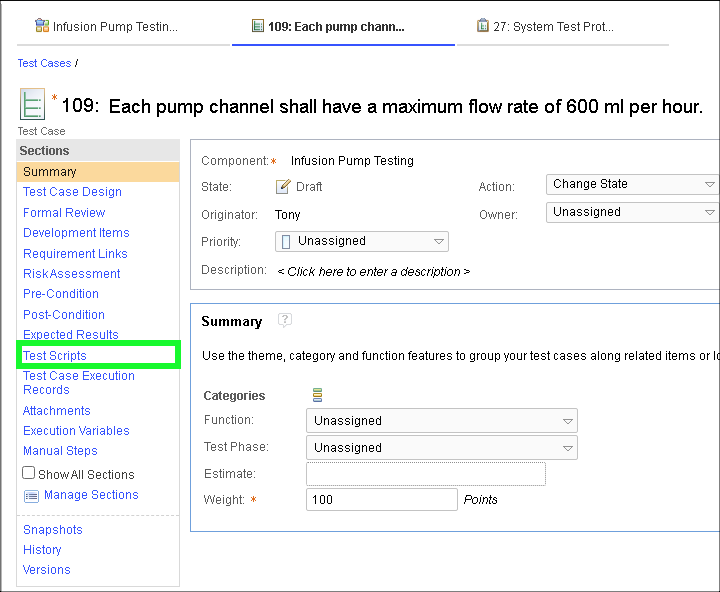This screenshot has height=592, width=720.
Task: Click the Weight points input field
Action: coord(381,500)
